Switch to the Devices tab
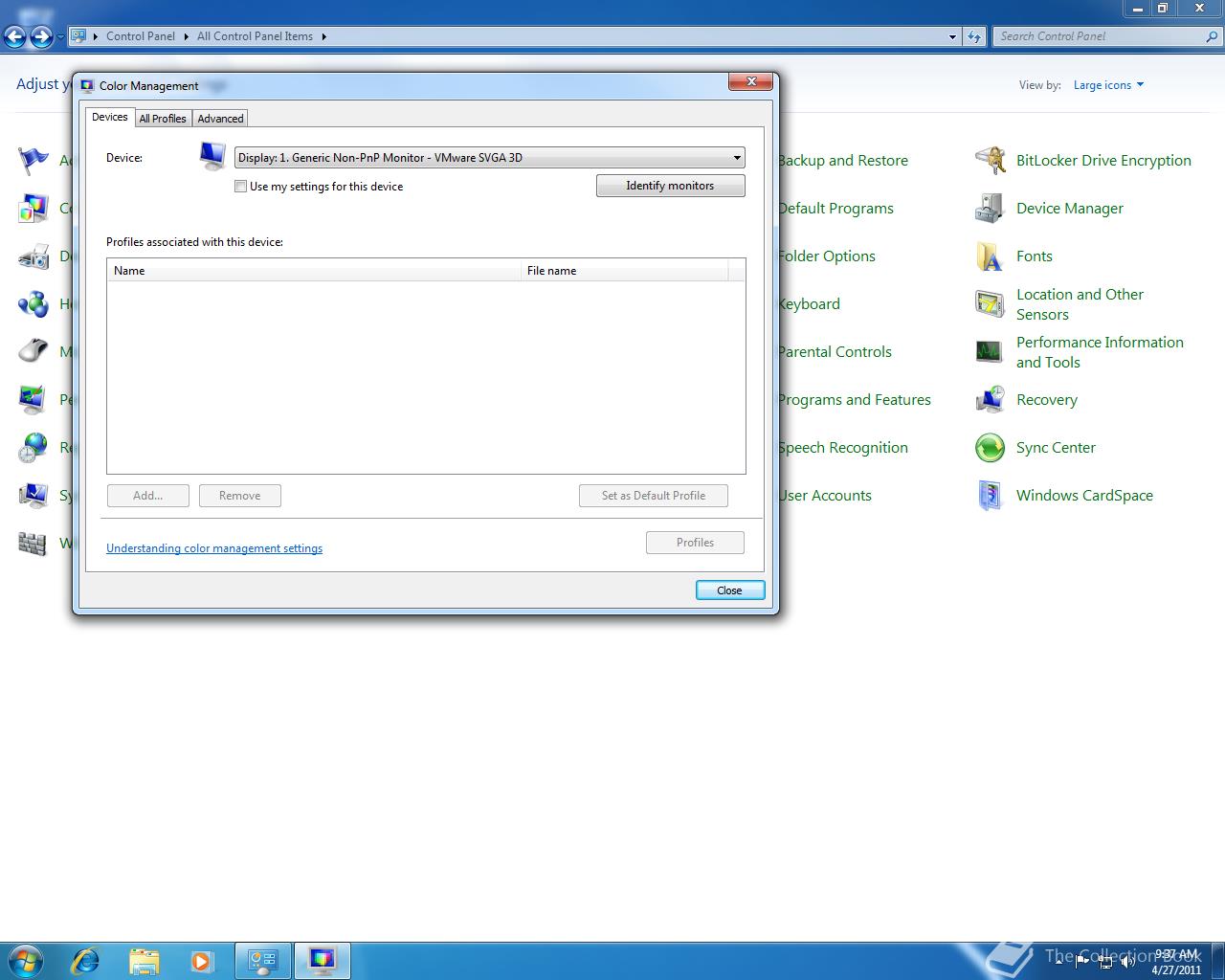 point(109,117)
